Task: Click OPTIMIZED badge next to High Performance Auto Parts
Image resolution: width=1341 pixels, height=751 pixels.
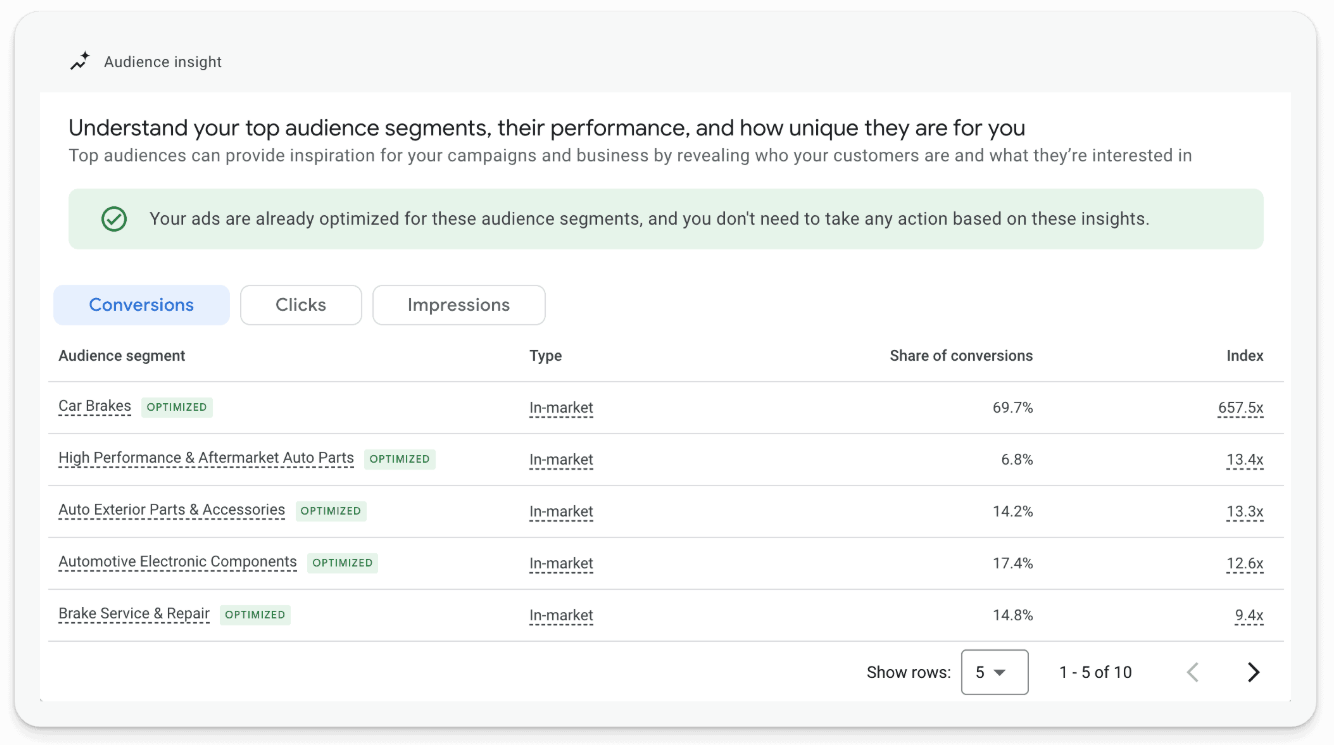Action: pos(399,459)
